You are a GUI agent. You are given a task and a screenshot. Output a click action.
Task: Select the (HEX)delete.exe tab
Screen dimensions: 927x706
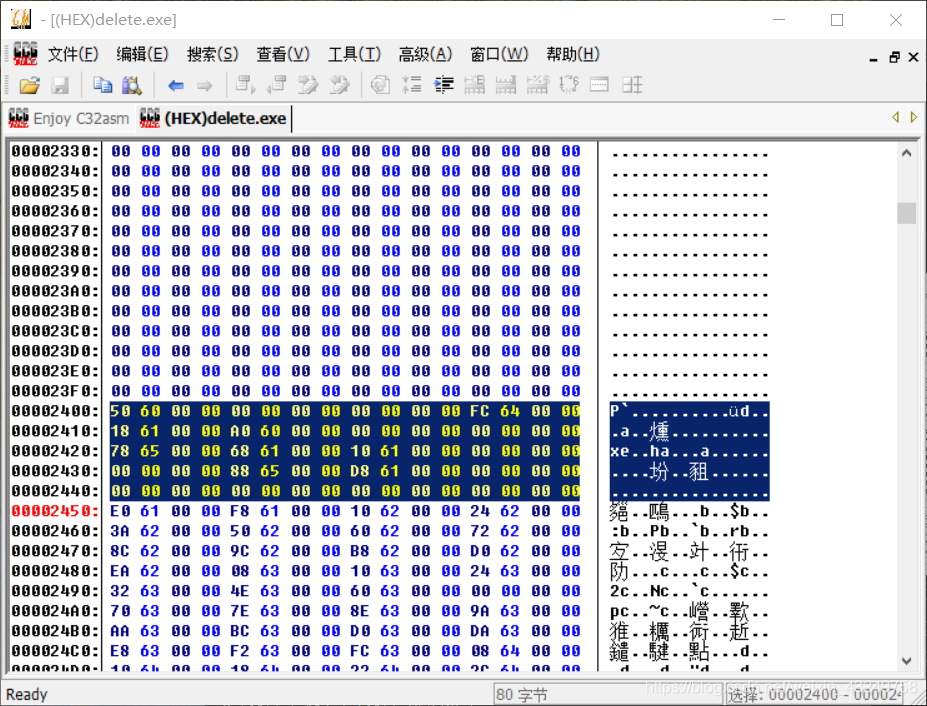click(213, 118)
